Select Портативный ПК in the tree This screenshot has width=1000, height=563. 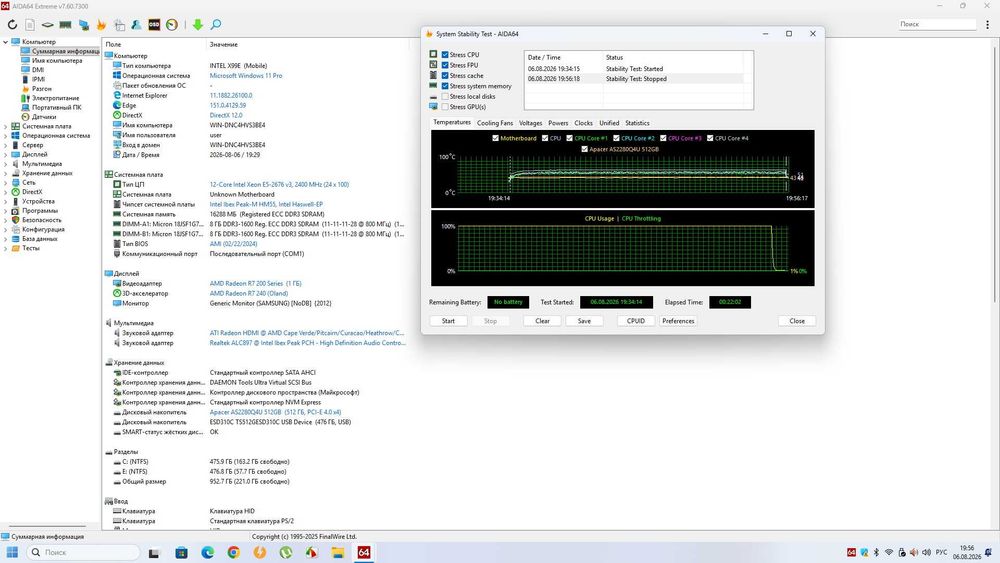57,107
